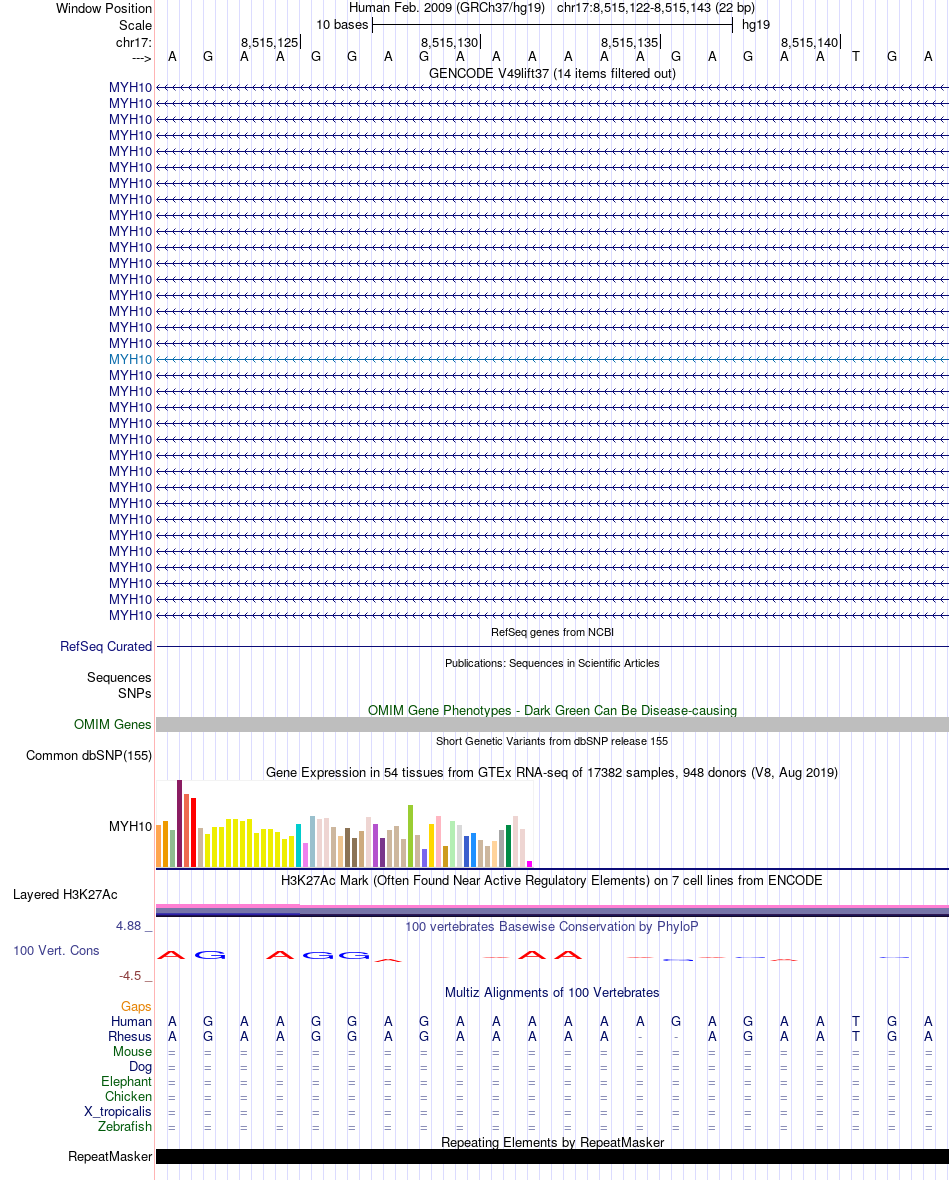Click the gray OMIM Genes item bar

[552, 725]
